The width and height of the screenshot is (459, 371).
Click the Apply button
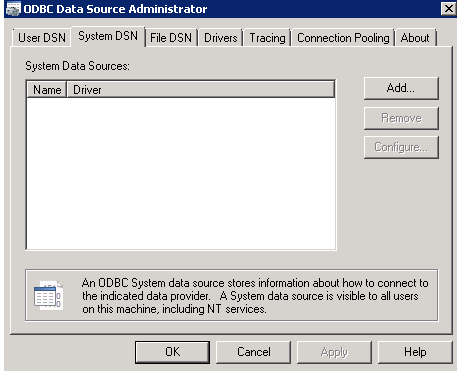coord(334,352)
